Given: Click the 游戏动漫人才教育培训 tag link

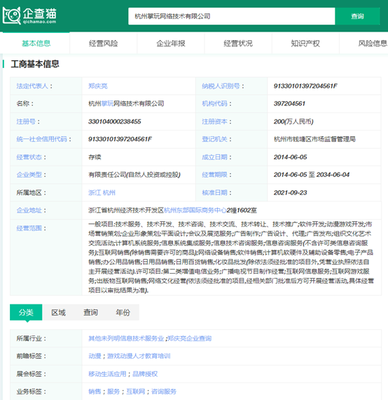Looking at the screenshot, I should coord(139,356).
